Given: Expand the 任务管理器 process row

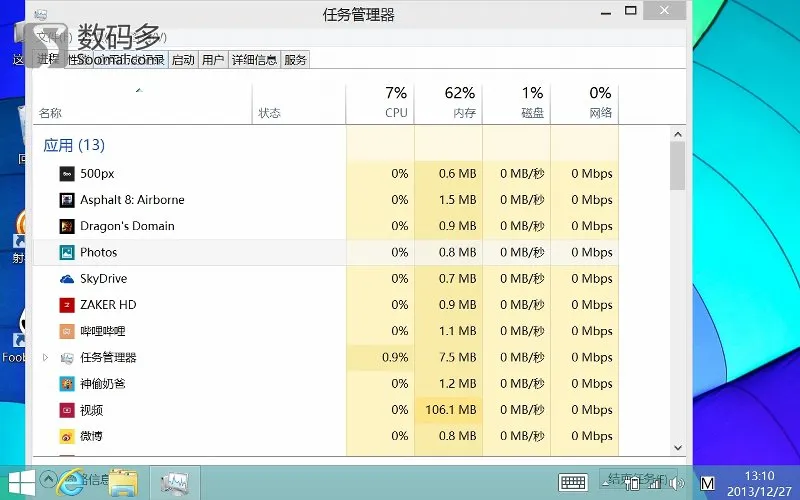Looking at the screenshot, I should pyautogui.click(x=45, y=358).
